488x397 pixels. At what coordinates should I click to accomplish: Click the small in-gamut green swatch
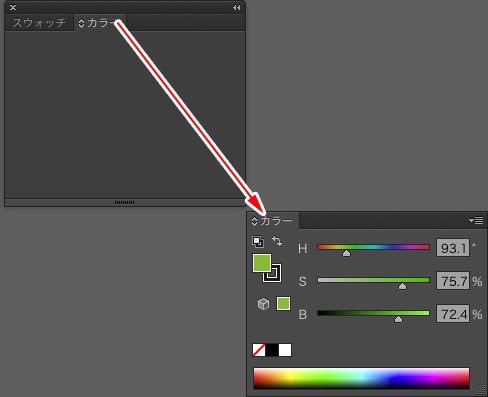[283, 303]
